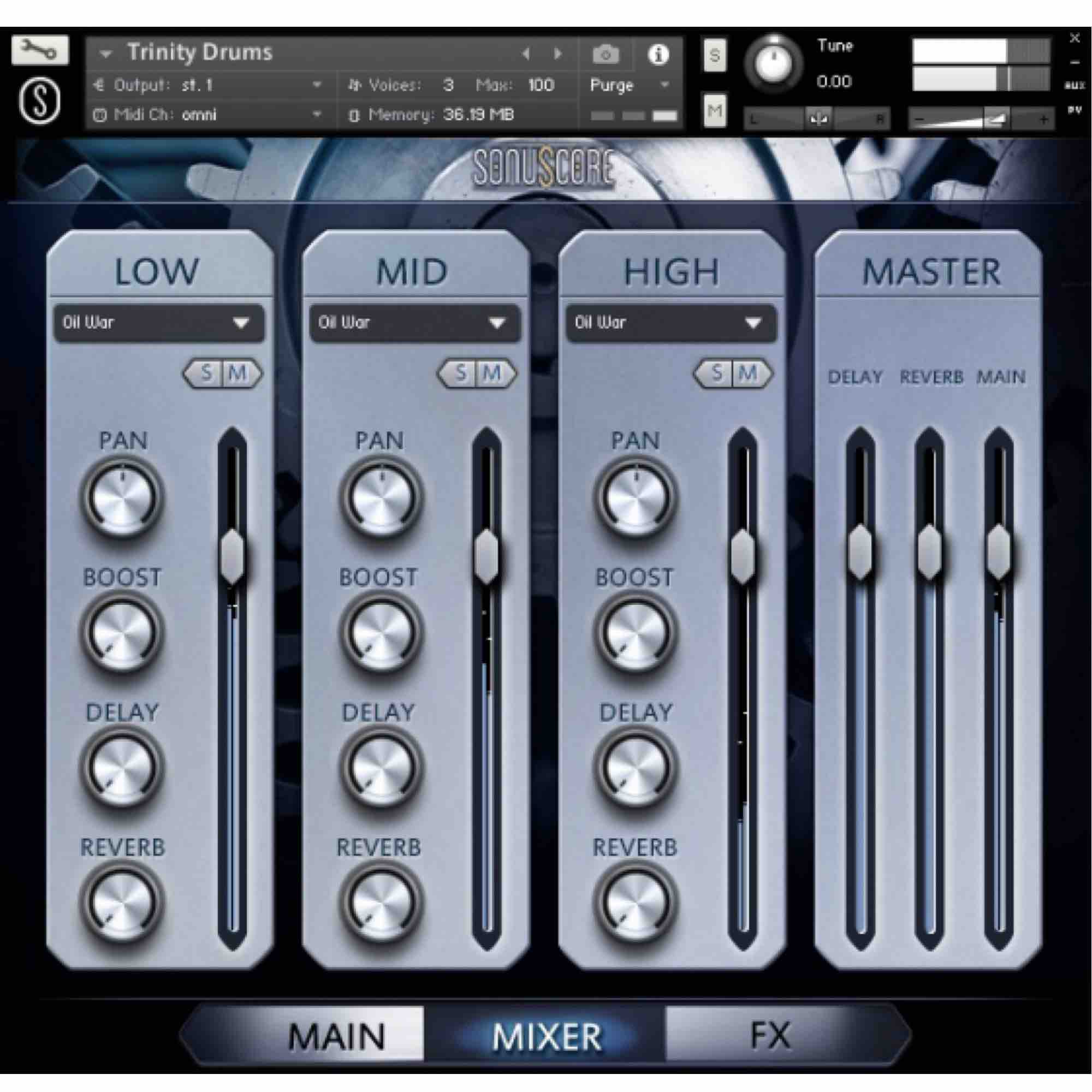
Task: Click the Voices count 3
Action: pos(448,85)
